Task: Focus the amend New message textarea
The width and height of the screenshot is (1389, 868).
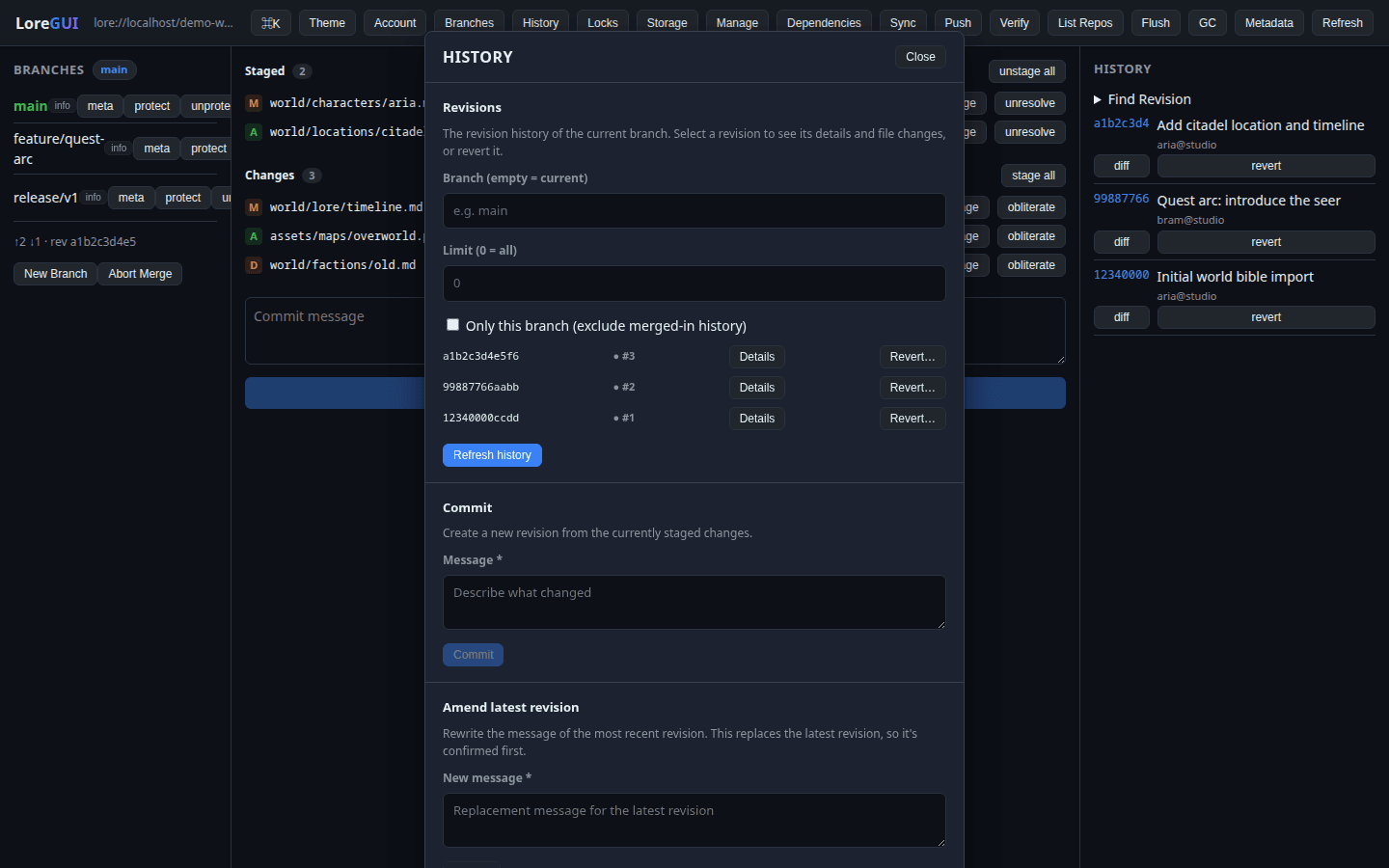Action: (x=694, y=820)
